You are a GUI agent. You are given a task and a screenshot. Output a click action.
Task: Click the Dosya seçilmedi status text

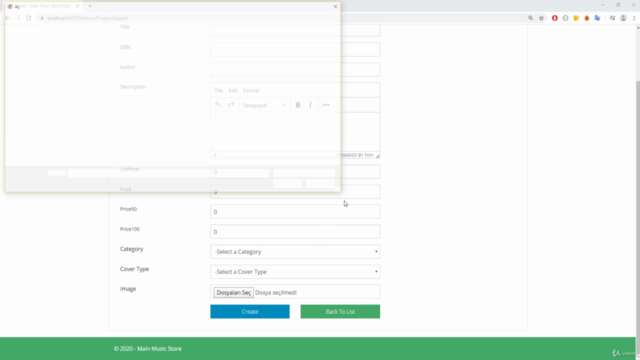tap(276, 293)
